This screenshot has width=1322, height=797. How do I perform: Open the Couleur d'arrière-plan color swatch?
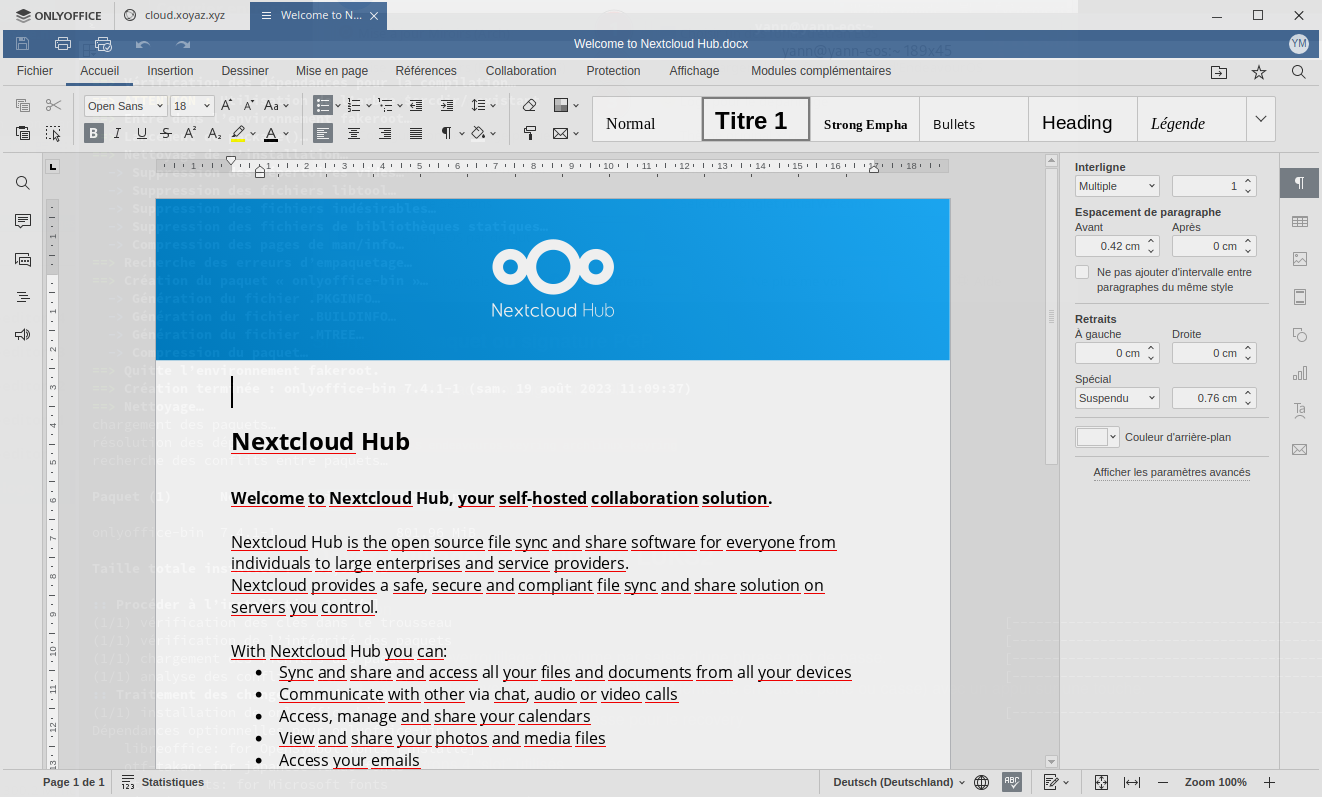pyautogui.click(x=1096, y=437)
